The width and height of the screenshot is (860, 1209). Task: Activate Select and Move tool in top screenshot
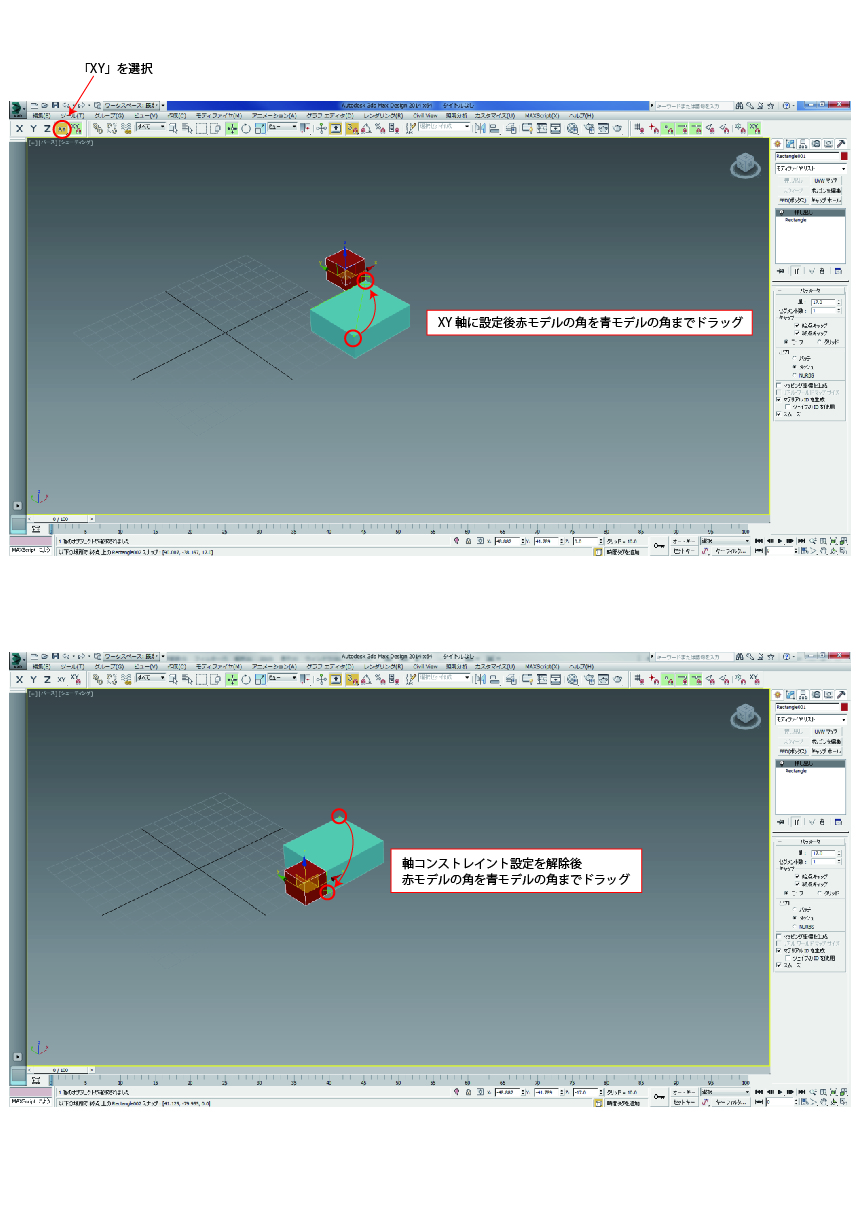pos(232,128)
